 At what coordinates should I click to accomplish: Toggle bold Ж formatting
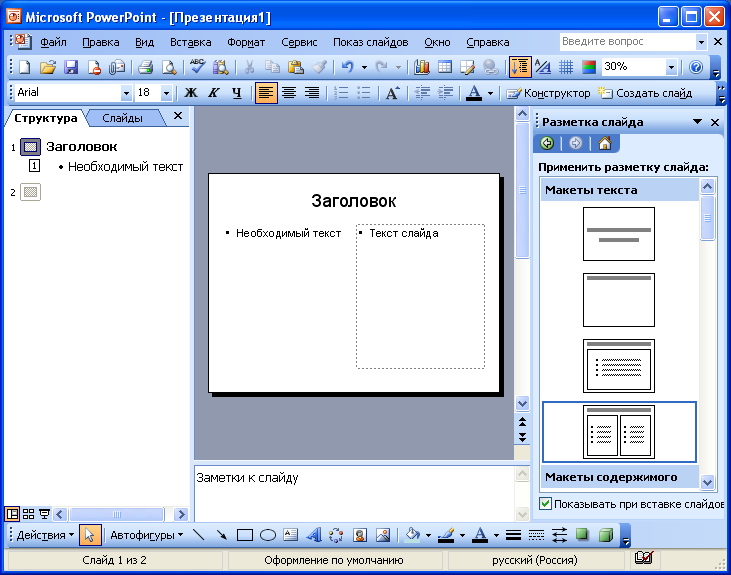tap(191, 93)
